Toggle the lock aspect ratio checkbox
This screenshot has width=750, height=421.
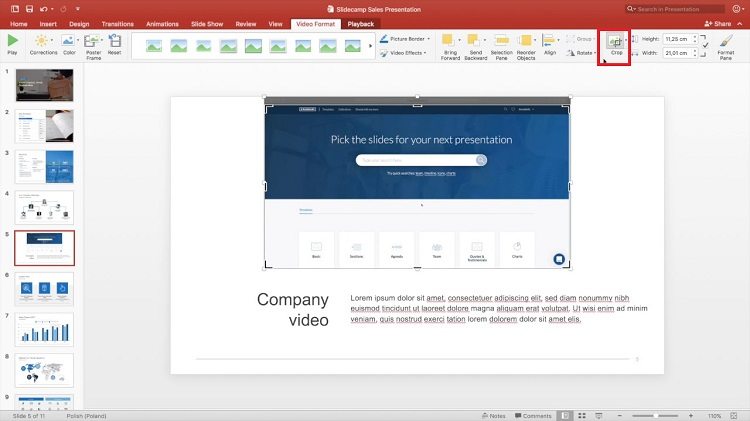[706, 45]
